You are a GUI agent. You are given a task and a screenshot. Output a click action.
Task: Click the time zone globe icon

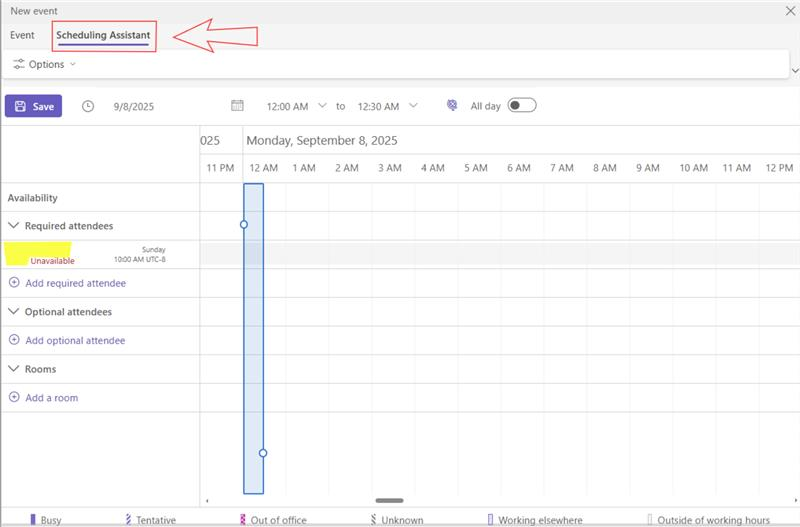point(452,105)
